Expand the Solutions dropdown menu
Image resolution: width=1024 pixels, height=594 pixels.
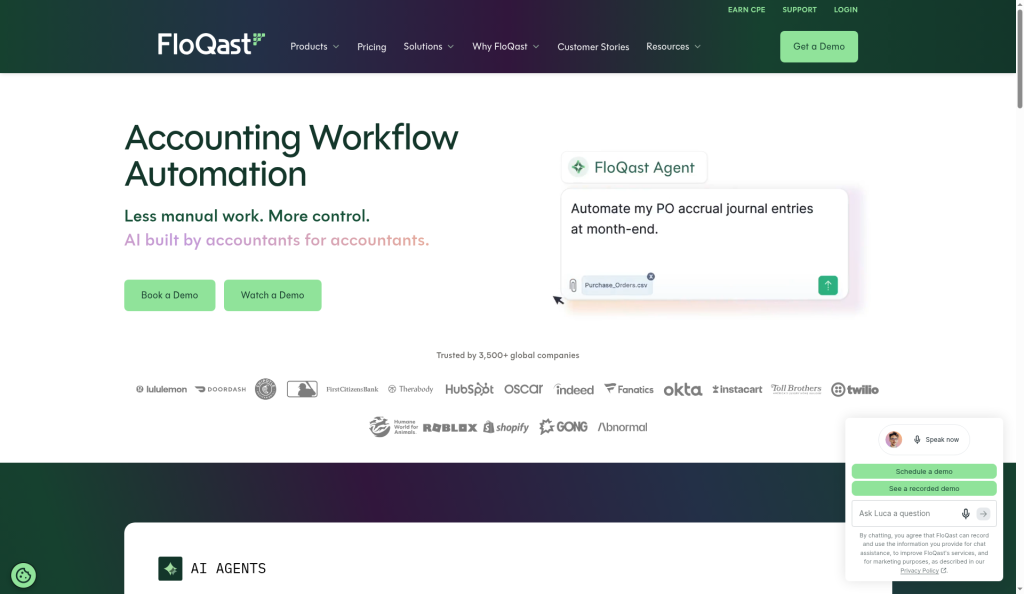[428, 46]
